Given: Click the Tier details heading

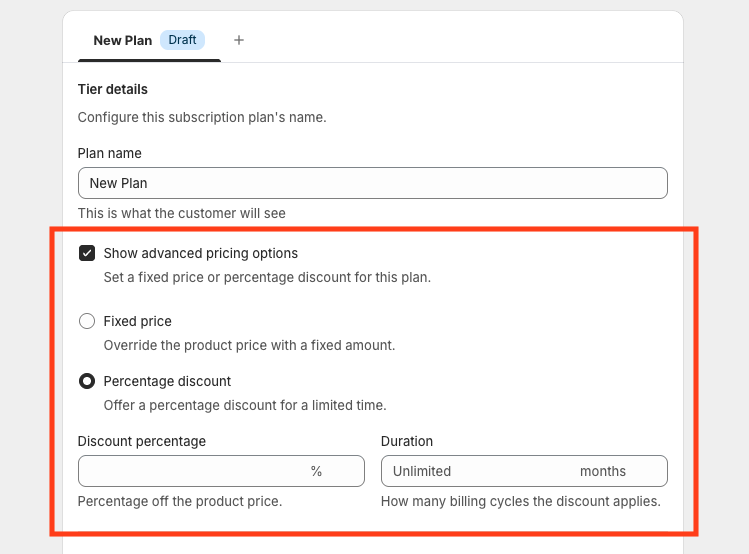Looking at the screenshot, I should click(113, 90).
